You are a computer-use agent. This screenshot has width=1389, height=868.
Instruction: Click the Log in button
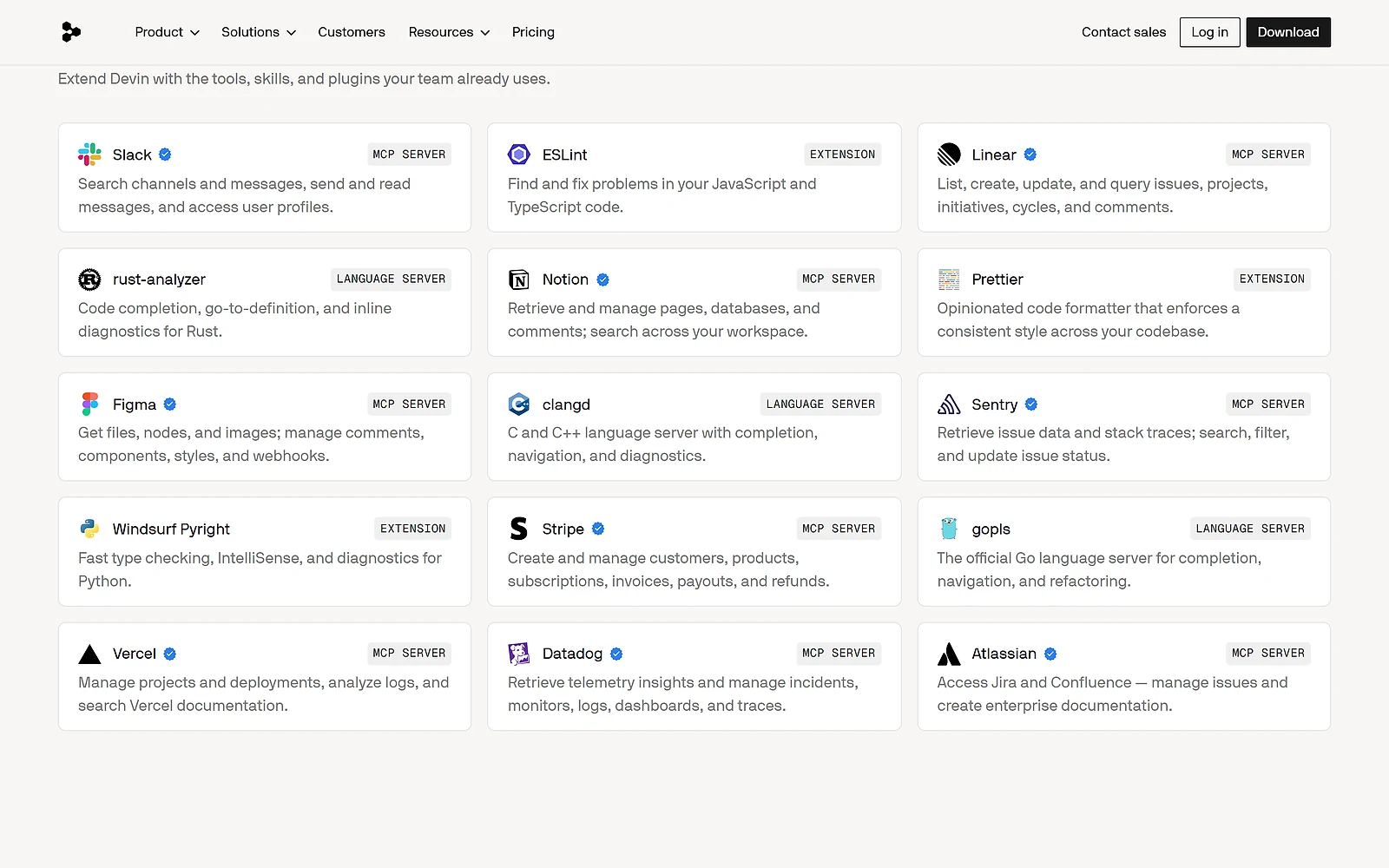pyautogui.click(x=1209, y=32)
